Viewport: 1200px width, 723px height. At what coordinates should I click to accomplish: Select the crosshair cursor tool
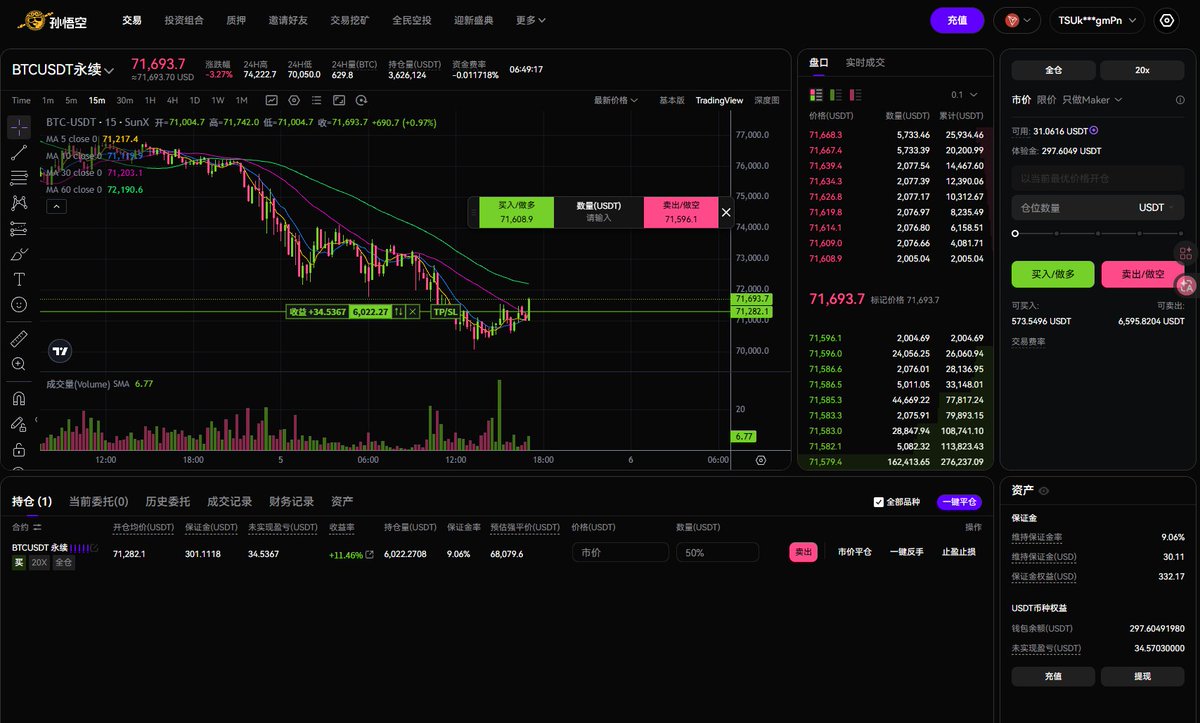[x=19, y=128]
